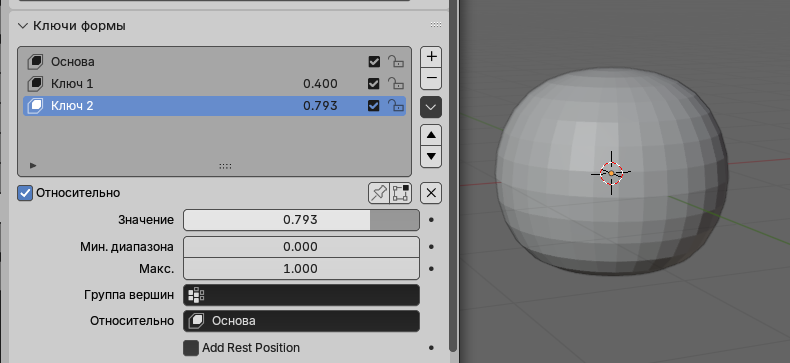Move shape key down in list

point(431,156)
